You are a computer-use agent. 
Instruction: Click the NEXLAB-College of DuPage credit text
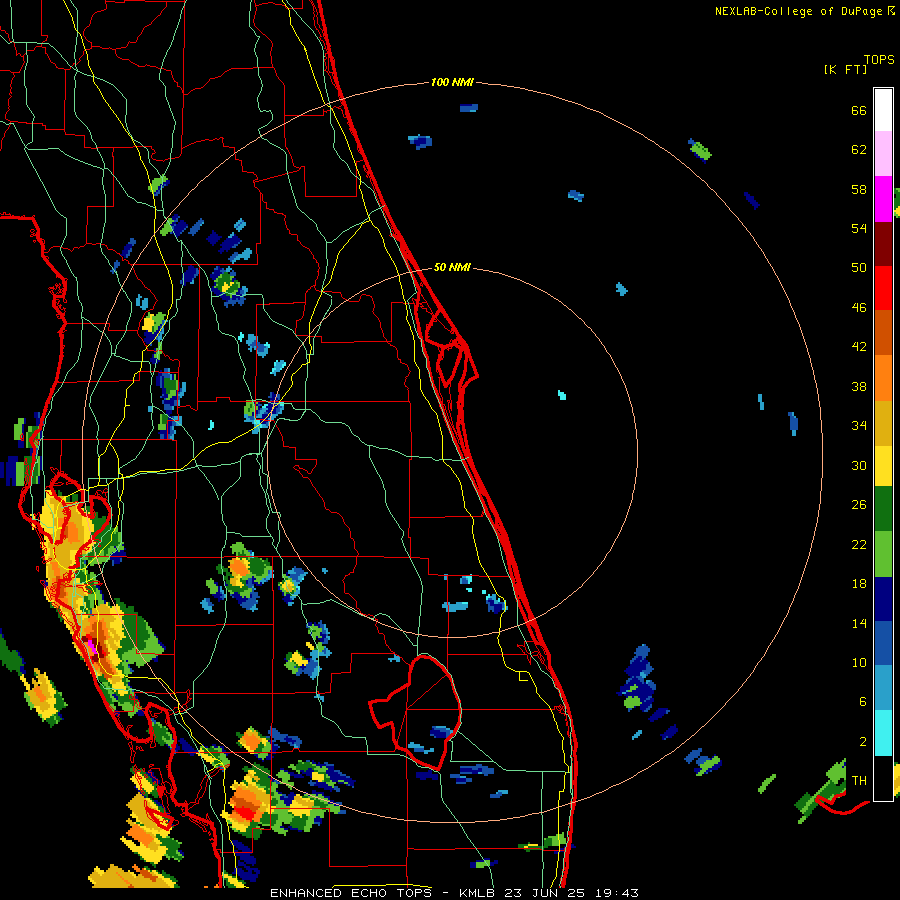tap(804, 11)
